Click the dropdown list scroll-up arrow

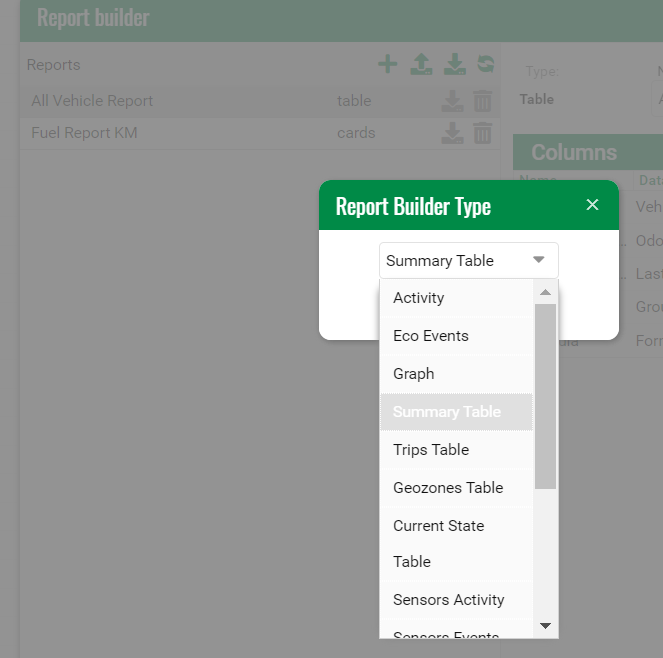[x=545, y=293]
